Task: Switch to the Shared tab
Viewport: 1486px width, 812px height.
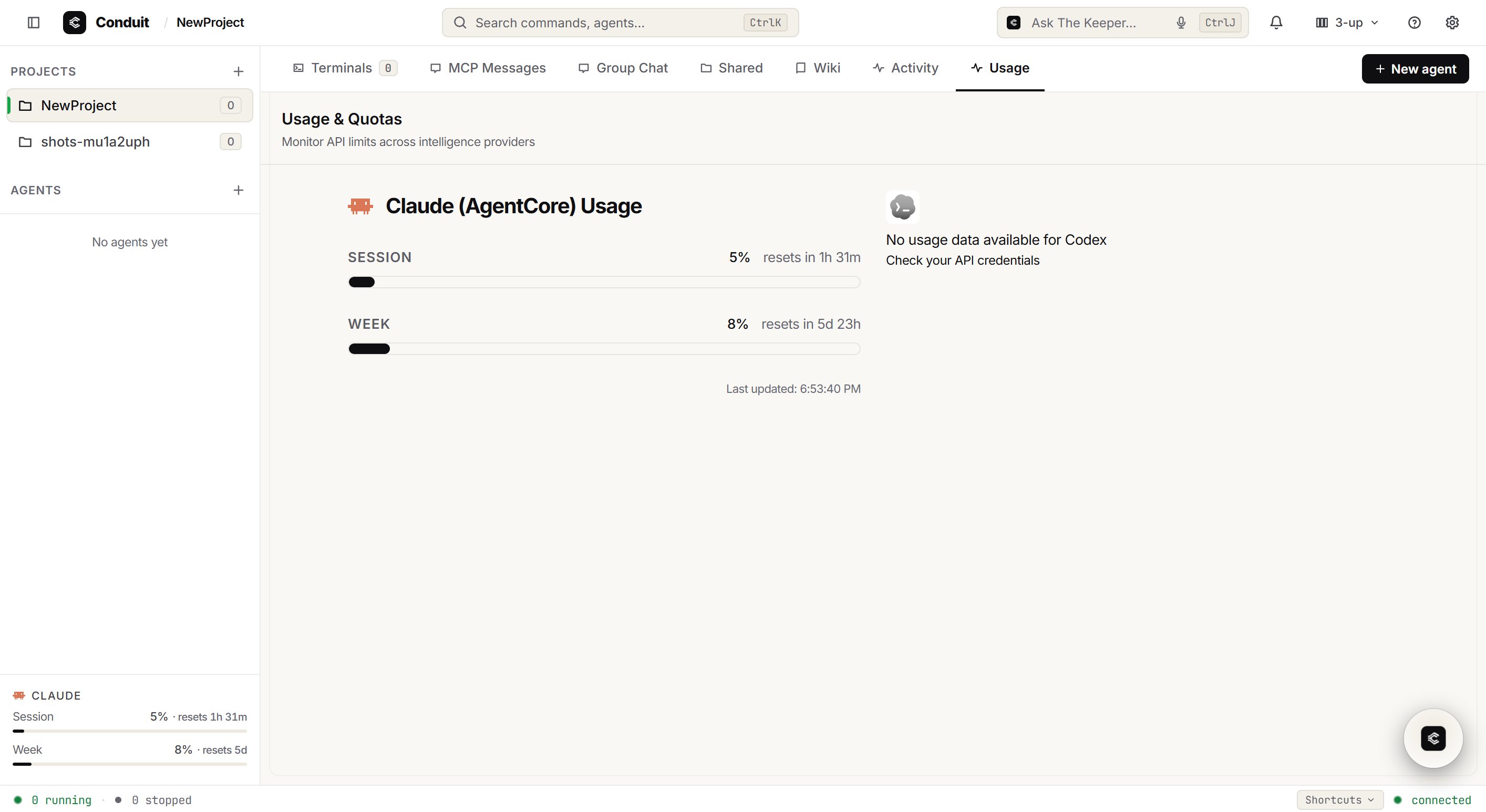Action: click(731, 68)
